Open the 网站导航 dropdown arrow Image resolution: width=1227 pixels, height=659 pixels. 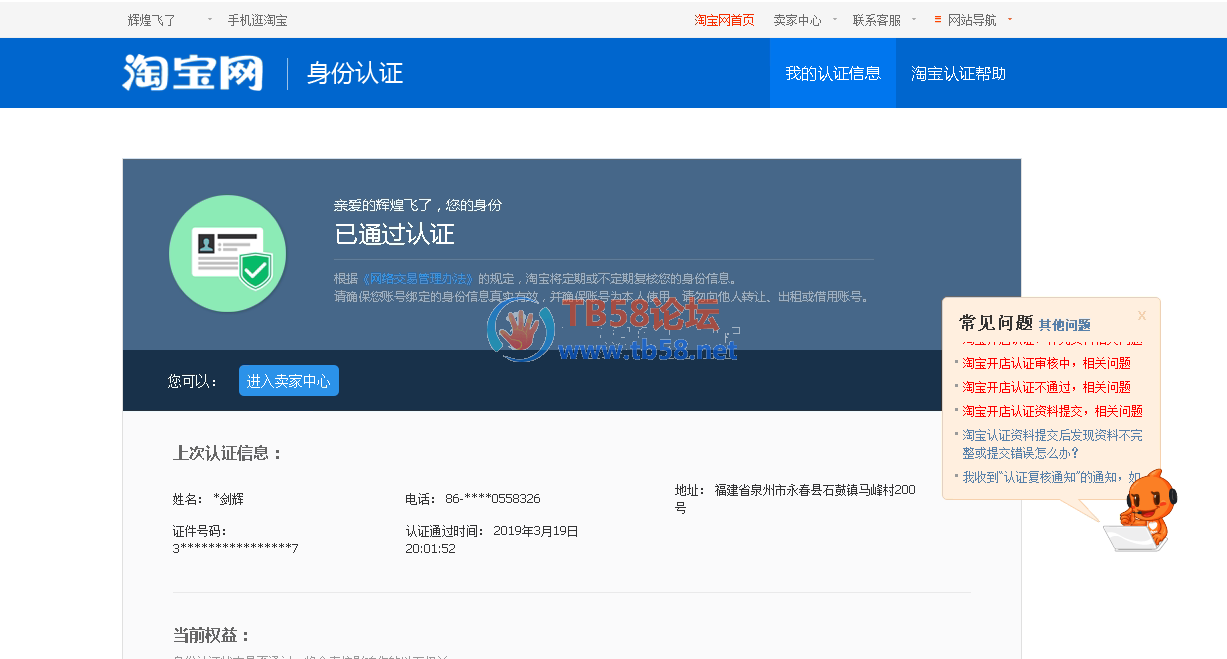tap(1010, 19)
